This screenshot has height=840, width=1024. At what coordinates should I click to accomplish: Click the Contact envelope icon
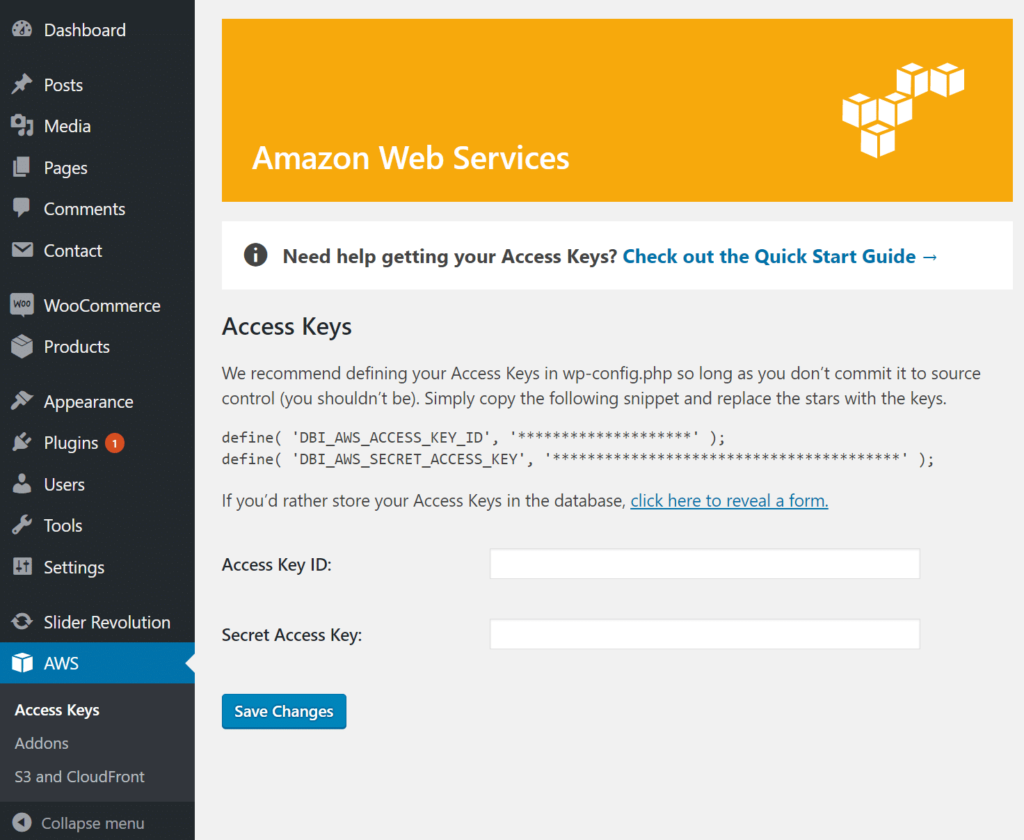pos(22,250)
